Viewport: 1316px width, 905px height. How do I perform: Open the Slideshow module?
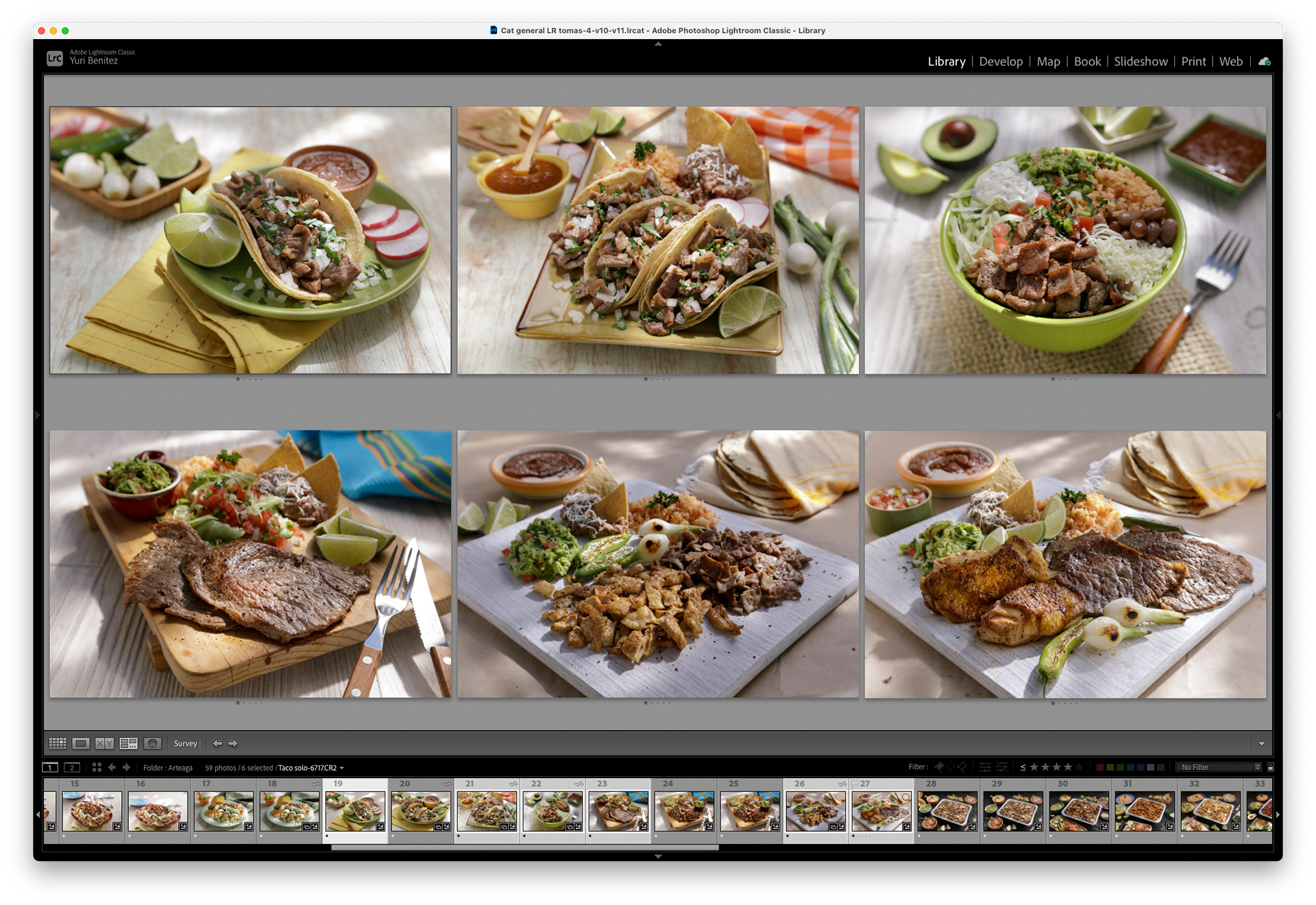click(1141, 62)
